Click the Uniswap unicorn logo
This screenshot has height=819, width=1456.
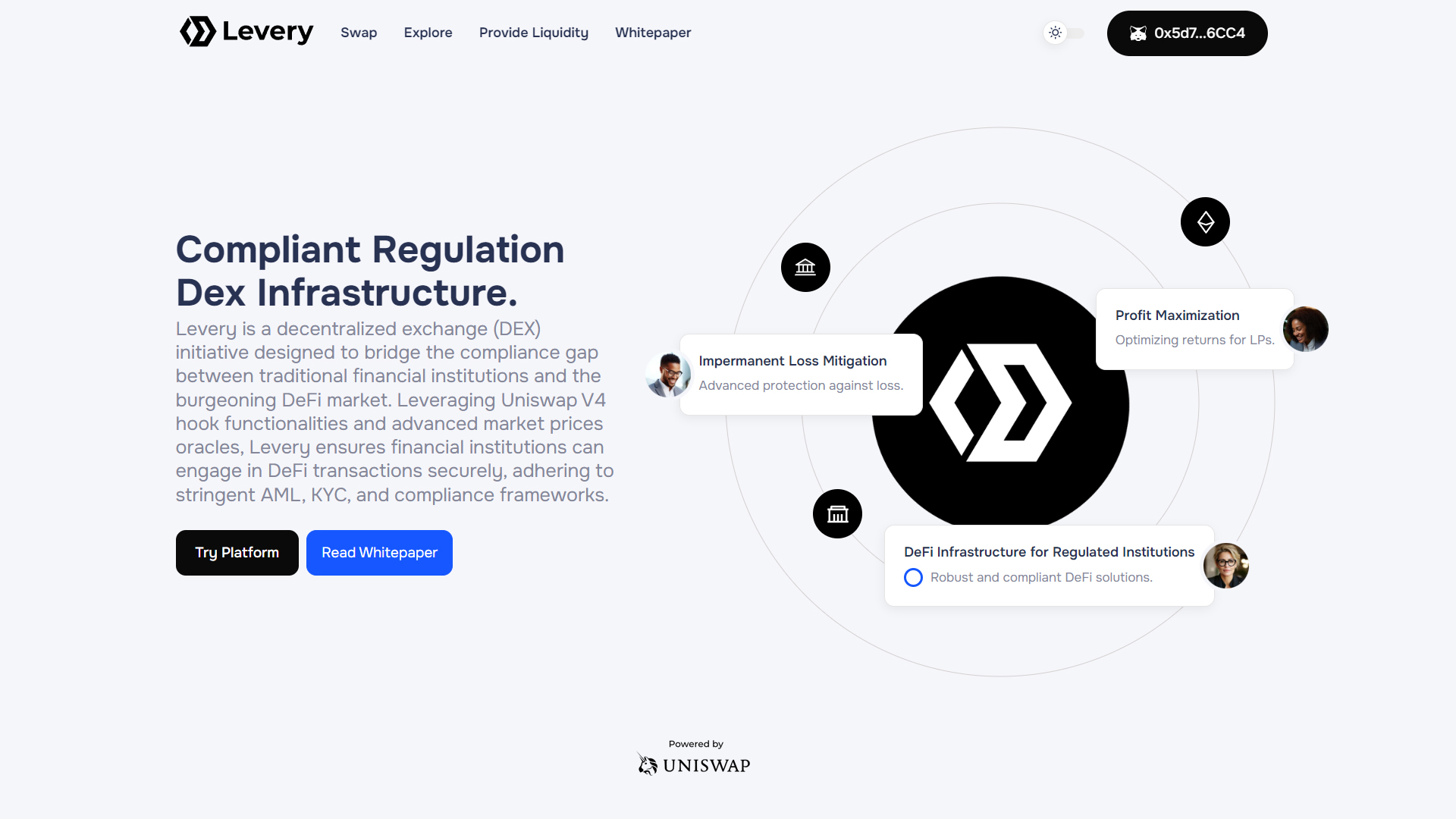click(648, 764)
